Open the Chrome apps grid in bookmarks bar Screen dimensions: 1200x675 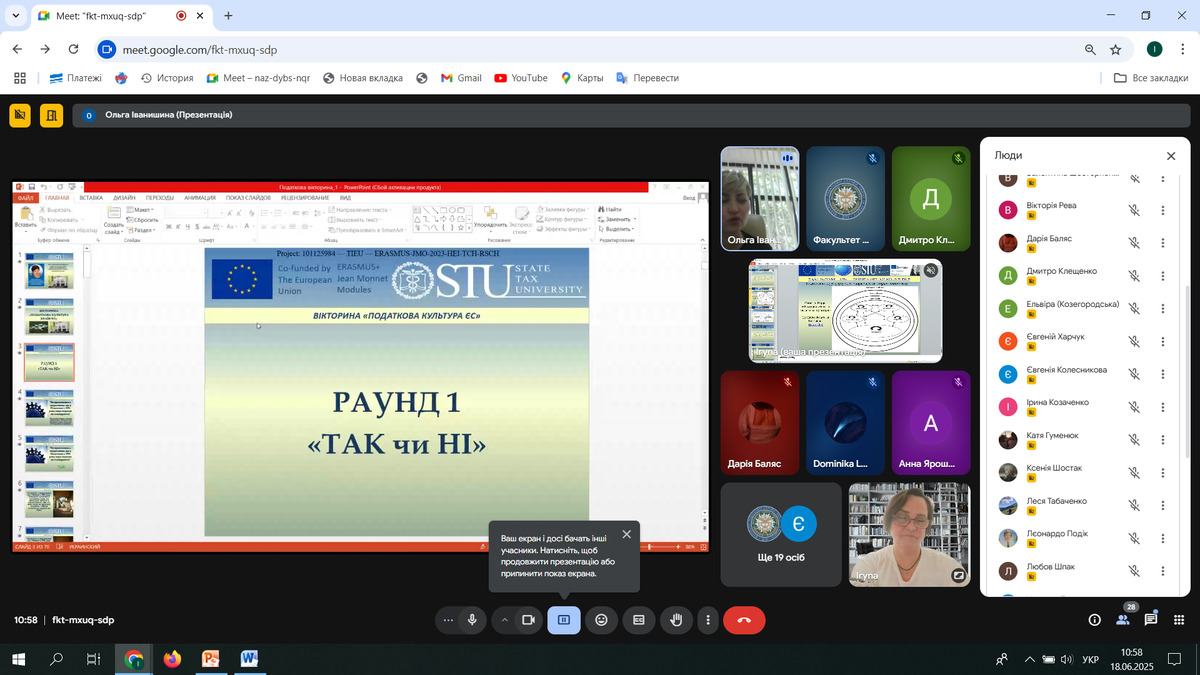pyautogui.click(x=19, y=78)
